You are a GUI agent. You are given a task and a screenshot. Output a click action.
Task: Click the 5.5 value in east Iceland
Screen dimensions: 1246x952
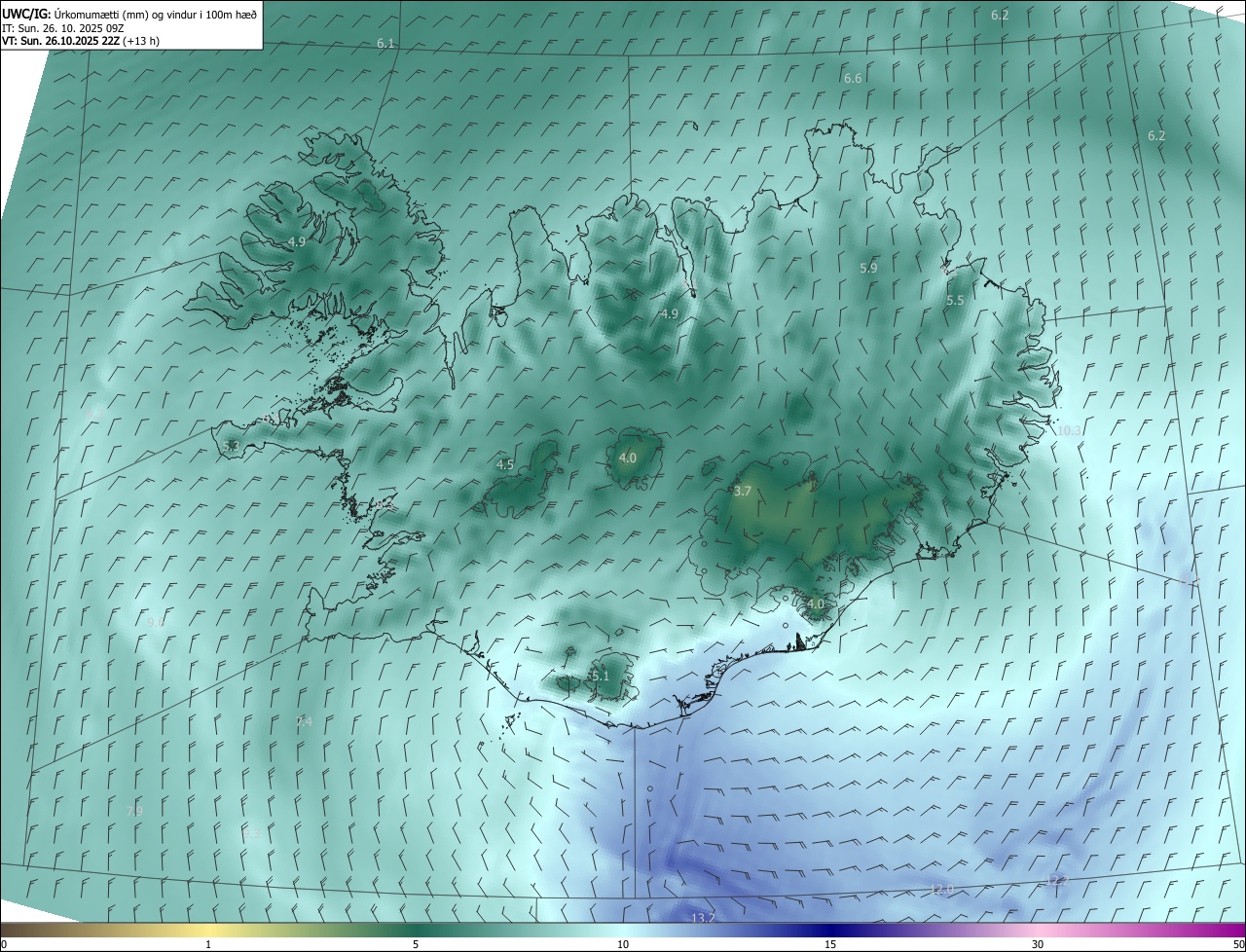click(955, 301)
